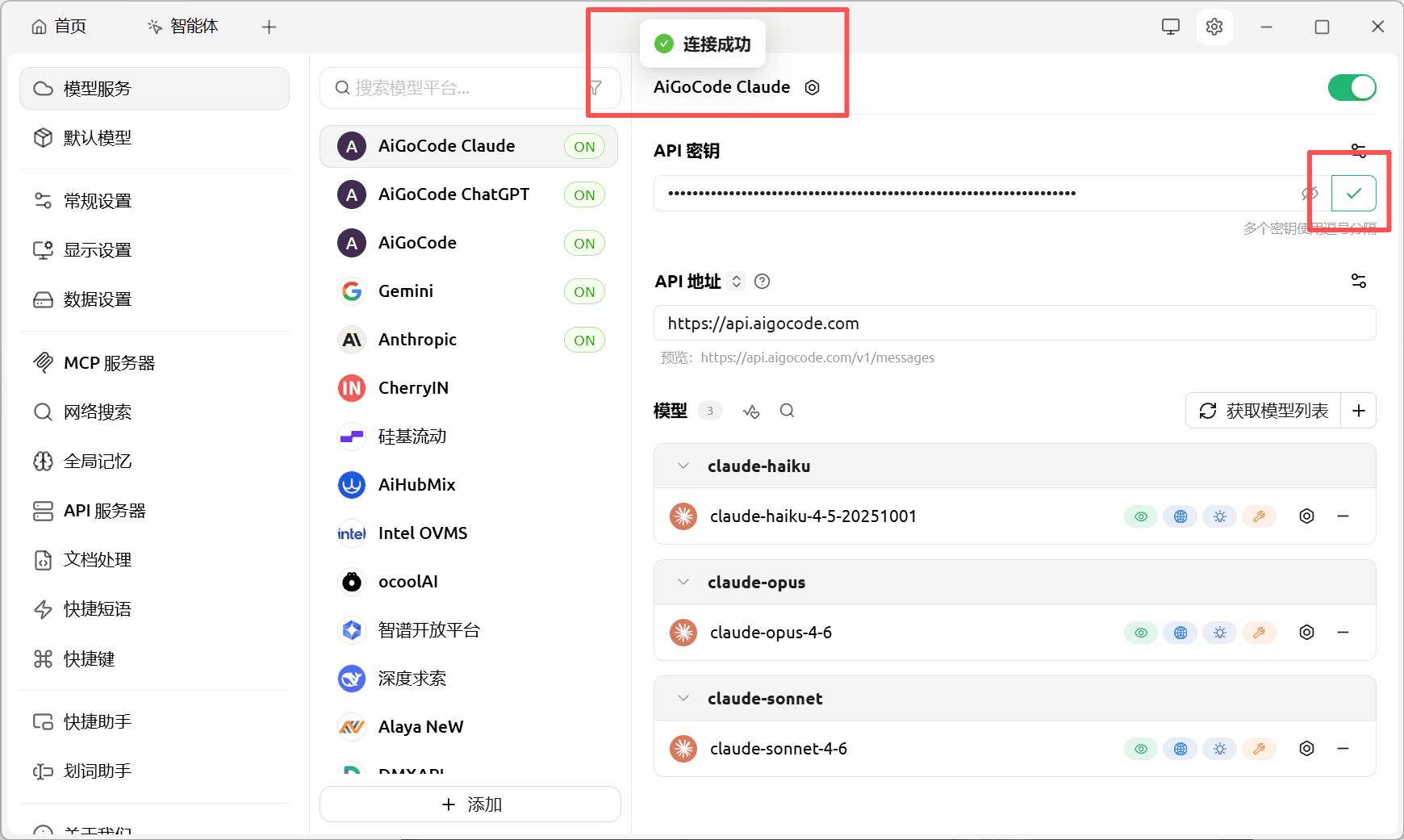Toggle the AiGoCode Claude enable switch
Viewport: 1404px width, 840px height.
pyautogui.click(x=1352, y=87)
